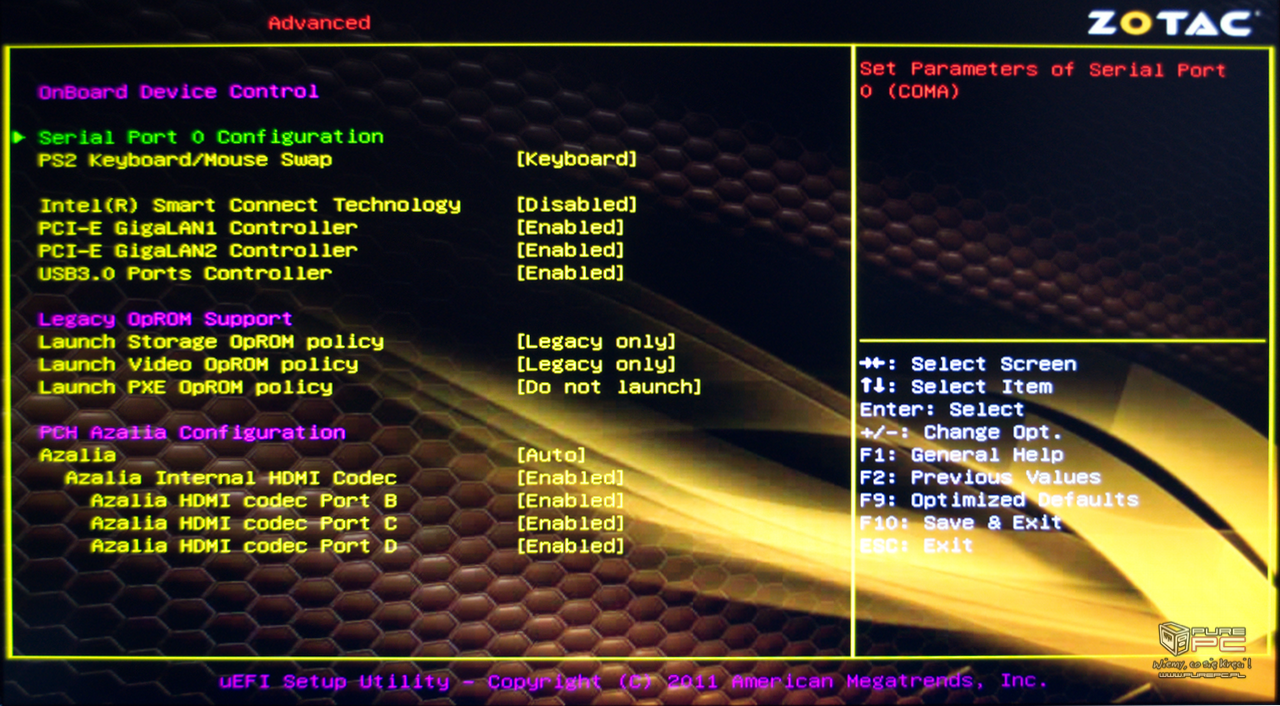
Task: Change PS2 Keyboard/Mouse Swap value
Action: click(576, 160)
